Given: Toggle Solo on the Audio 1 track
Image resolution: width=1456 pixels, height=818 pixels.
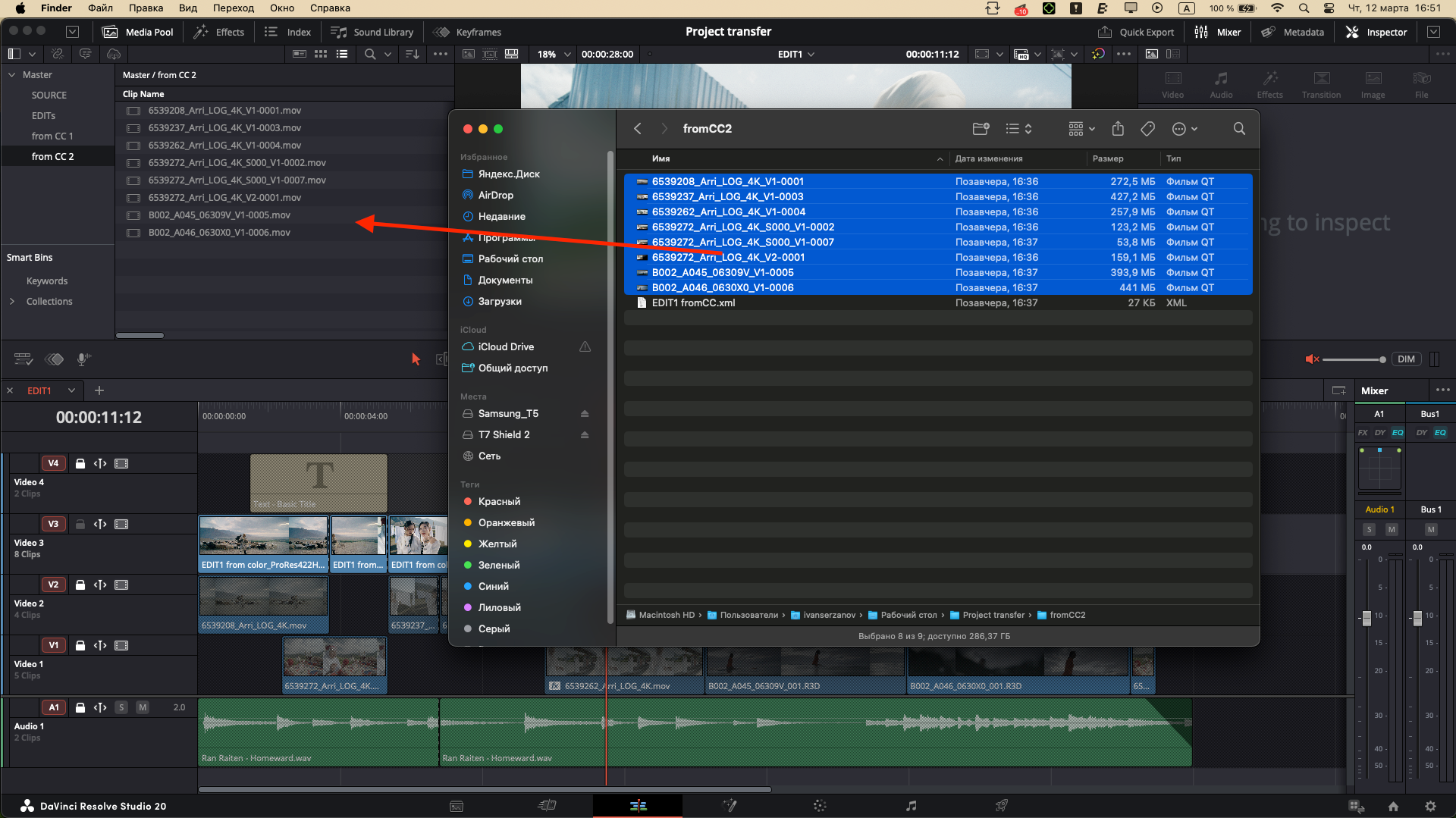Looking at the screenshot, I should (x=121, y=707).
